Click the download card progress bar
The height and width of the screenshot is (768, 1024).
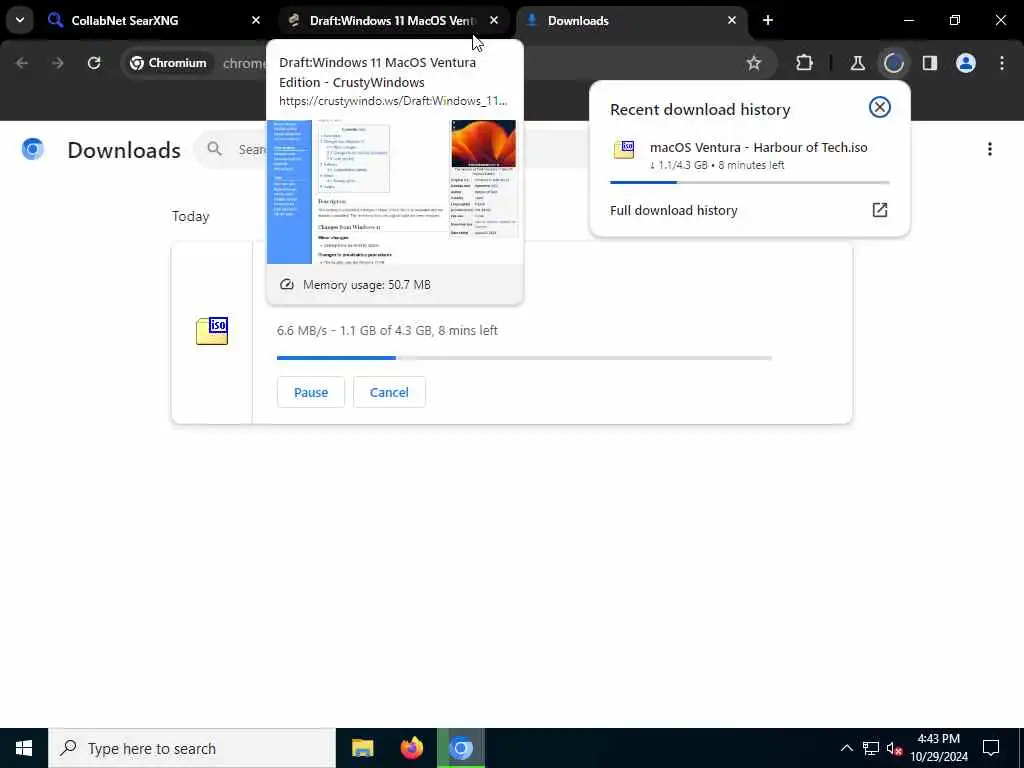point(524,358)
